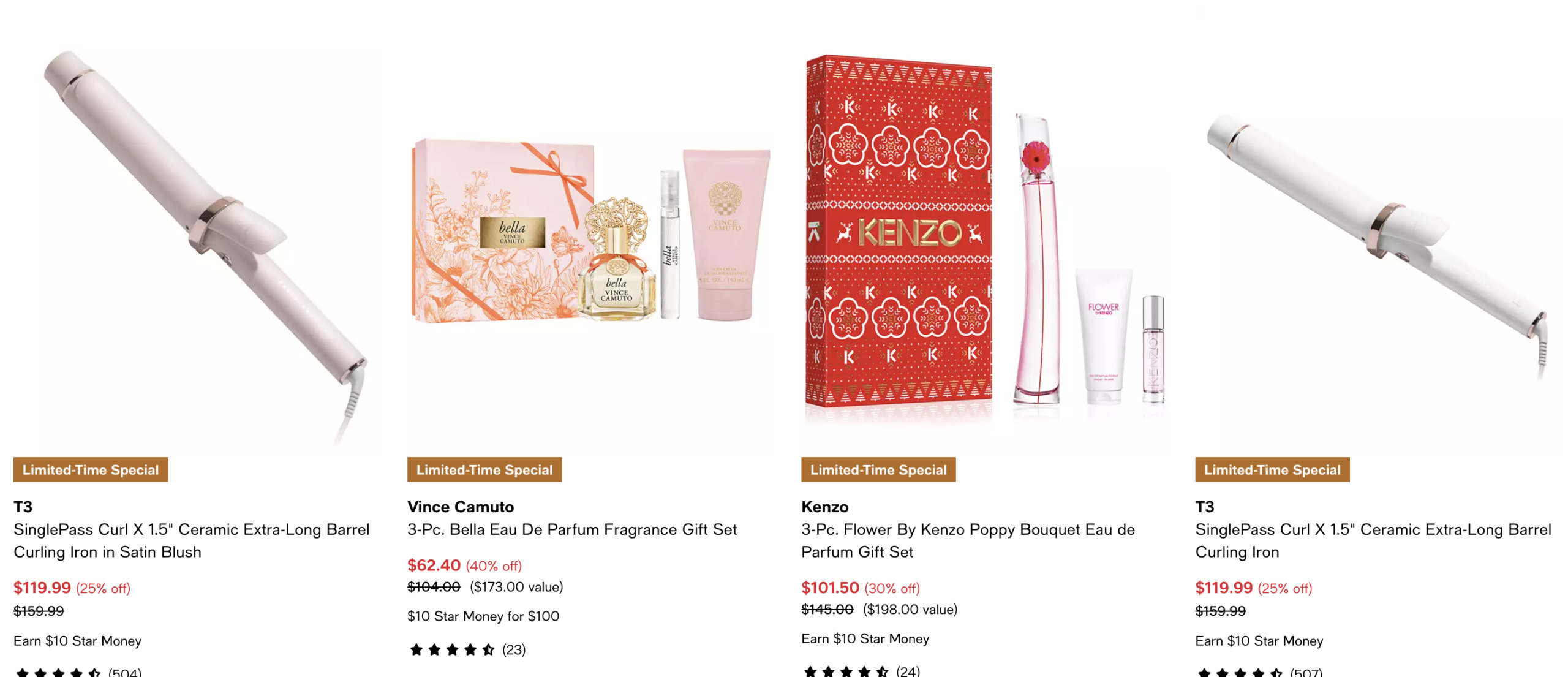Screen dimensions: 1568x677
Task: Open 3-Pc. Bella Eau De Parfum title link
Action: tap(572, 529)
